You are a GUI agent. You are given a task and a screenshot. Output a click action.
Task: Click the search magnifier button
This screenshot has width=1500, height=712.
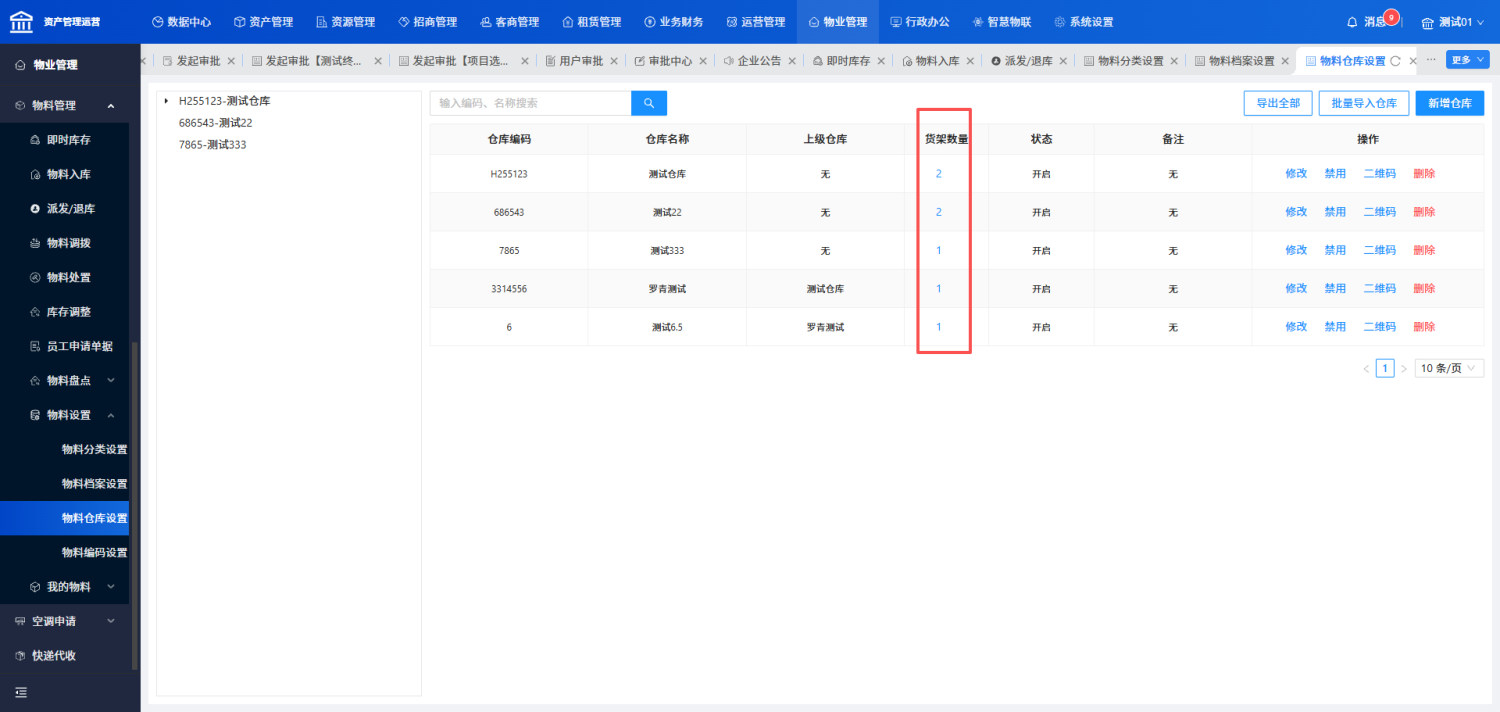pos(648,103)
